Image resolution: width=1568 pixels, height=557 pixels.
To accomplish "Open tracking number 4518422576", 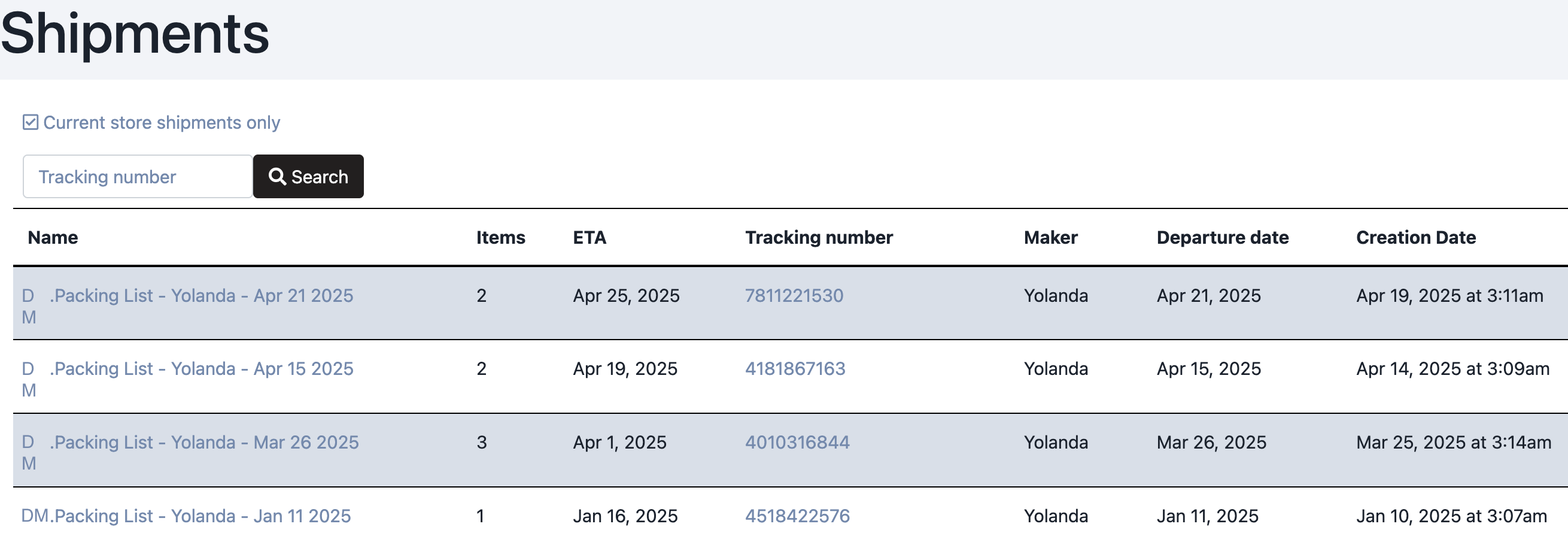I will pyautogui.click(x=797, y=516).
